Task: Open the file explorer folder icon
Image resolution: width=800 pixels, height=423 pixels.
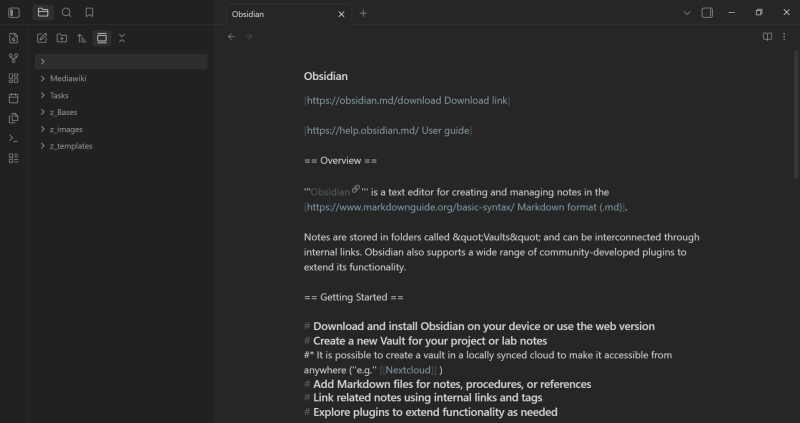Action: (43, 12)
